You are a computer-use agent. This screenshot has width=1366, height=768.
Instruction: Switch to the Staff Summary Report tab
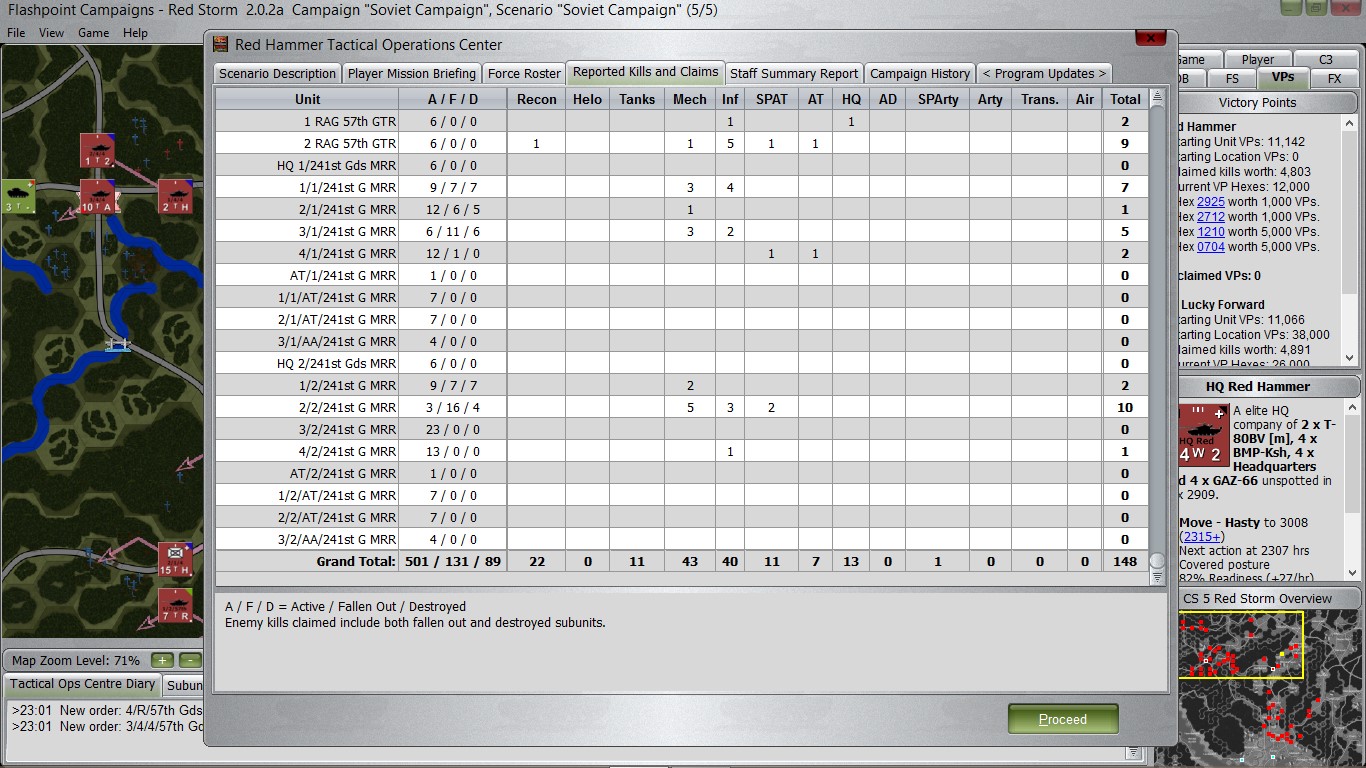click(794, 73)
